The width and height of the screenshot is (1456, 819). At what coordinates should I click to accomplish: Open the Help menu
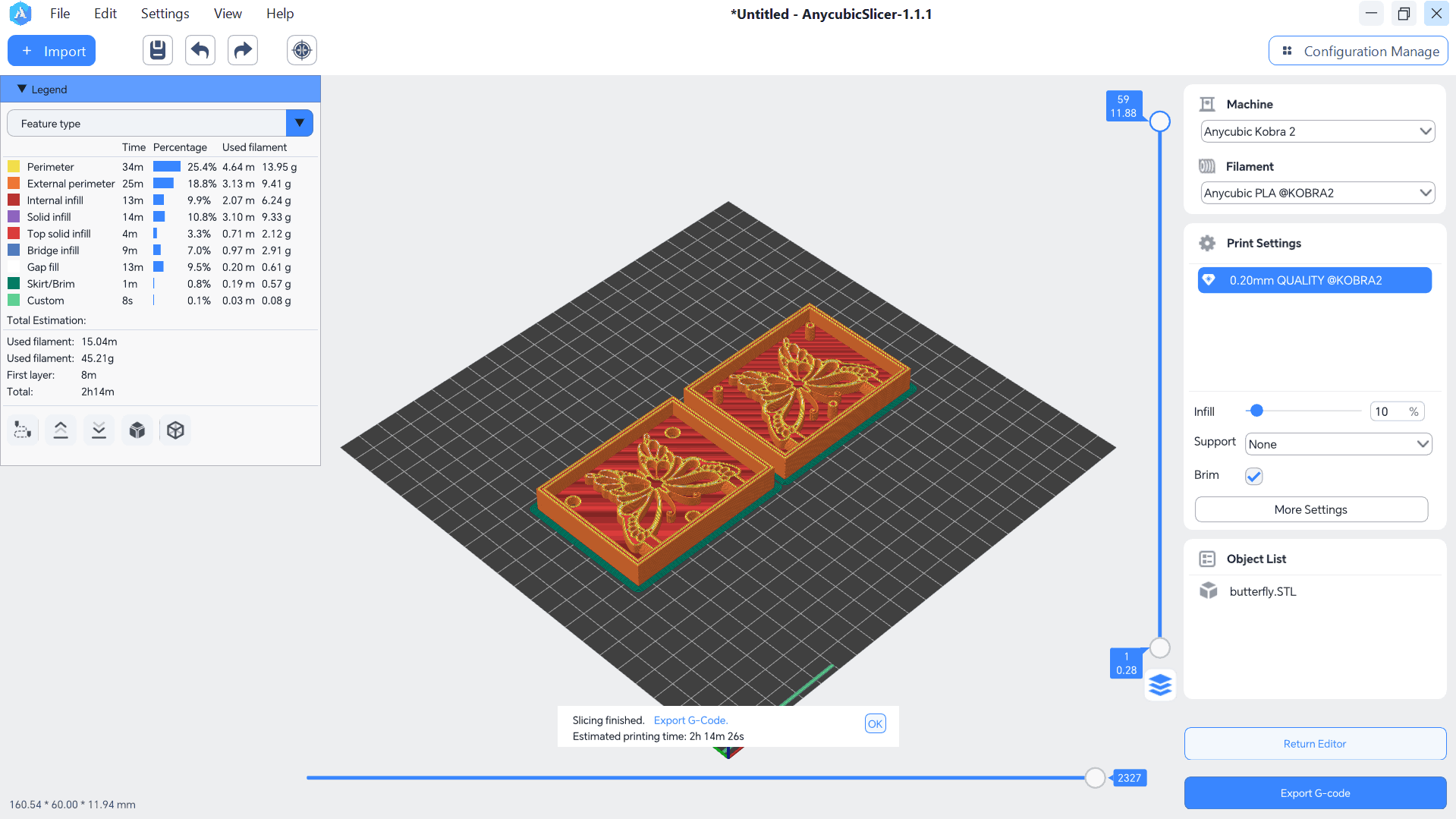pos(280,14)
